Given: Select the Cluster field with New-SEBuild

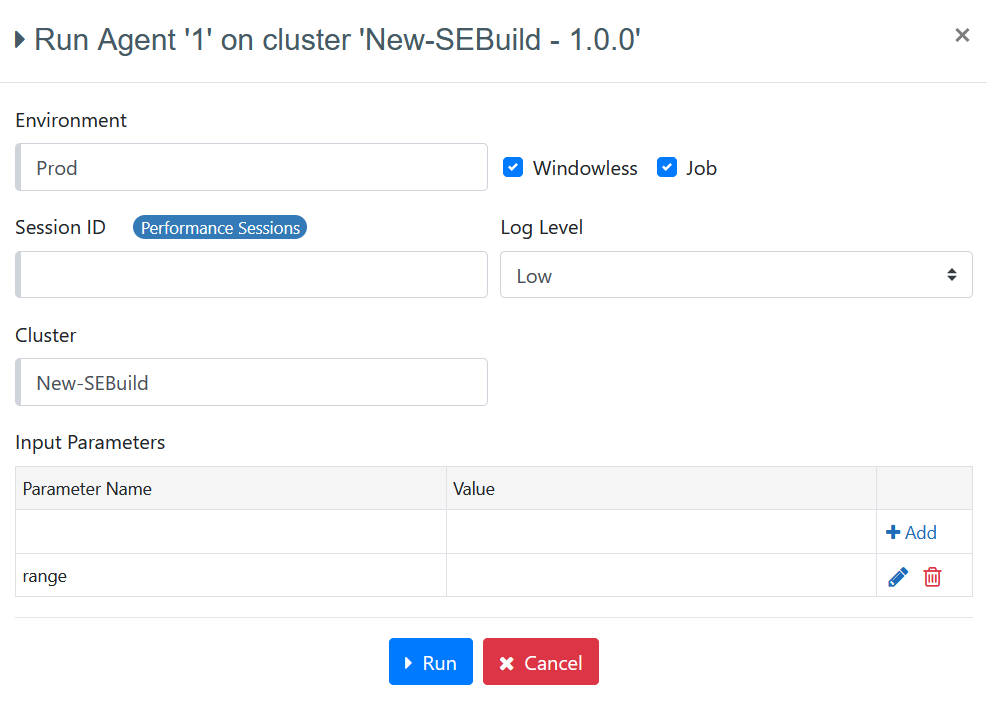Looking at the screenshot, I should pos(252,382).
